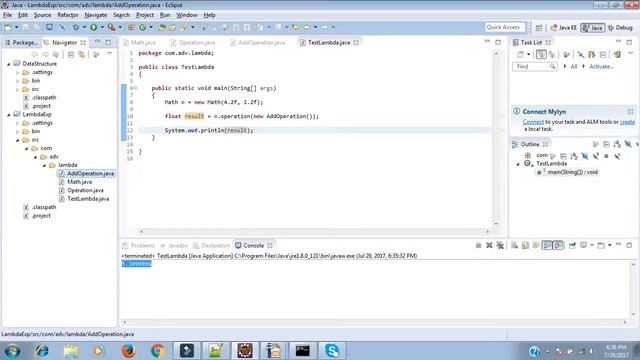
Task: Switch to Package Explorer tab
Action: coord(21,42)
